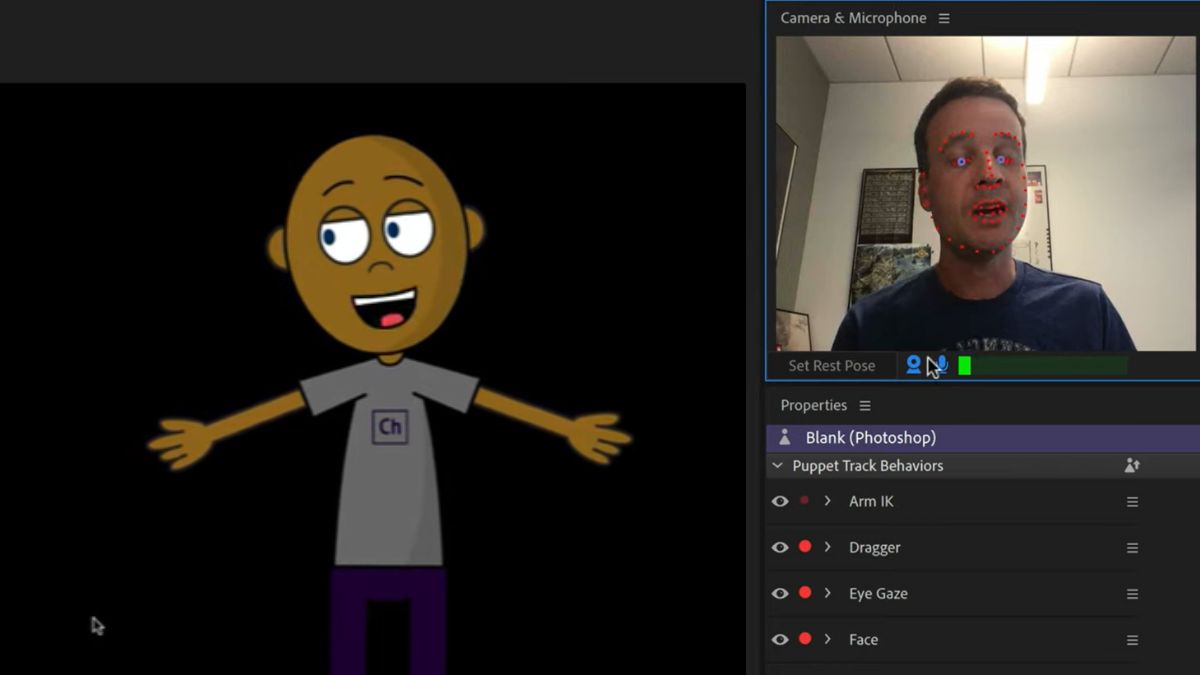Click the webcam preview video
1200x675 pixels.
tap(985, 193)
